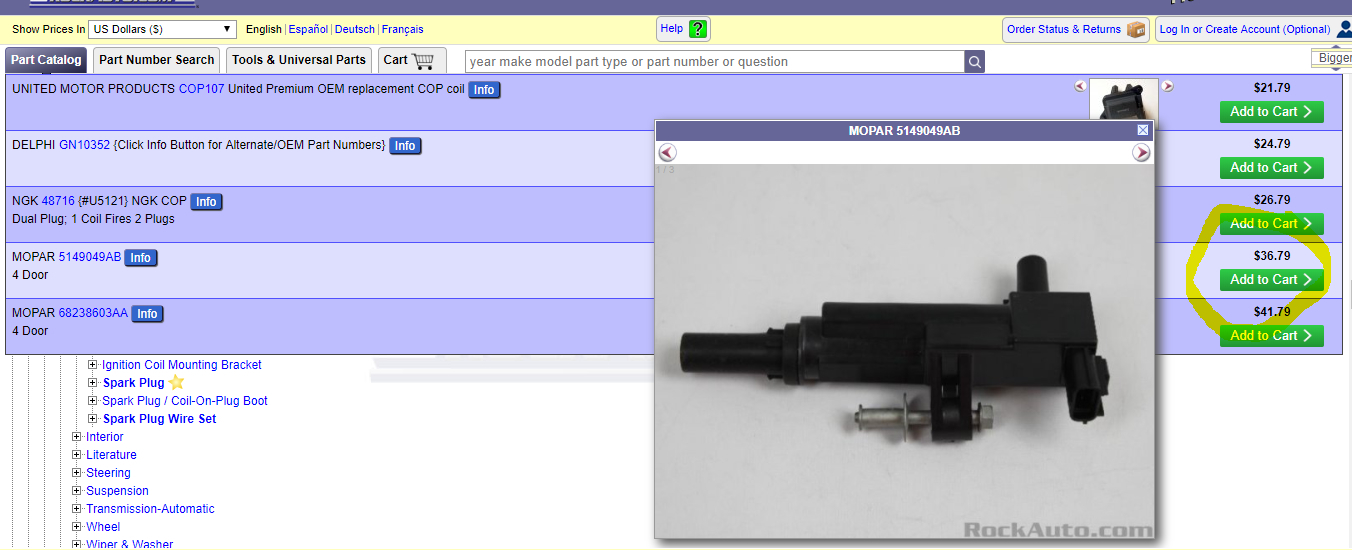Open Info for MOPAR 5149049AB
This screenshot has height=550, width=1352.
pos(141,258)
